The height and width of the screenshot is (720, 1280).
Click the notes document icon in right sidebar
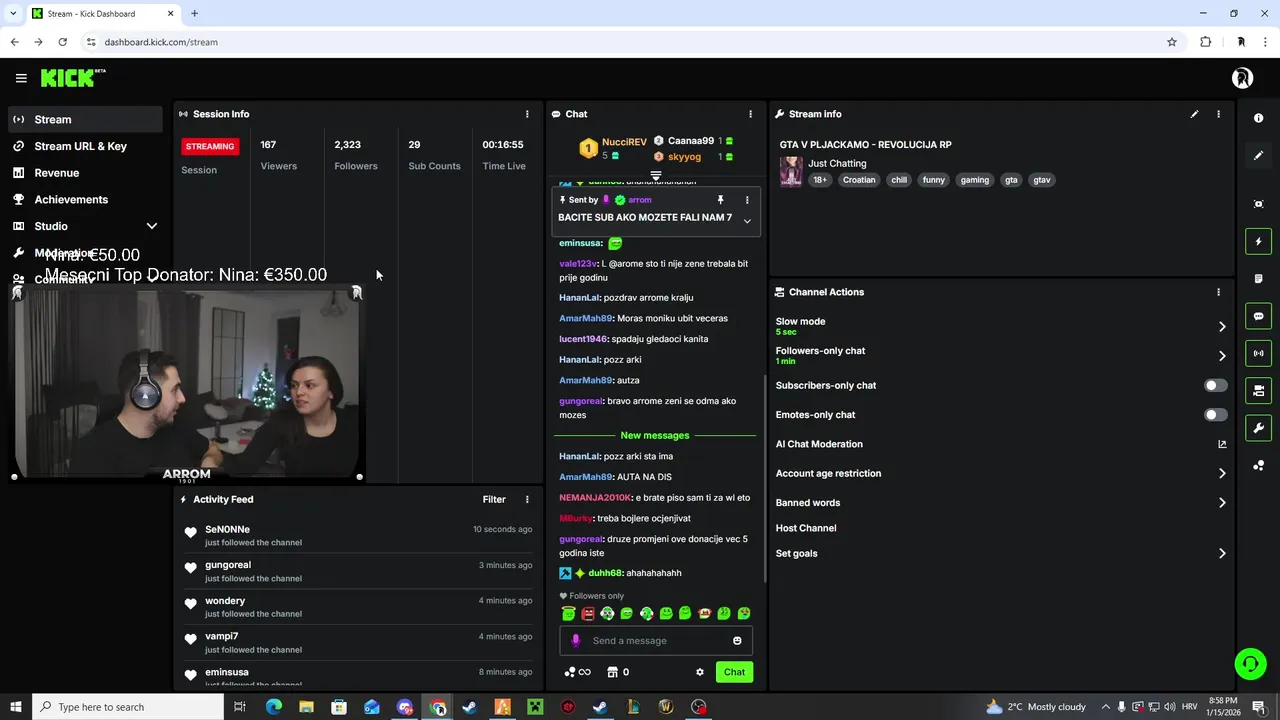tap(1258, 278)
